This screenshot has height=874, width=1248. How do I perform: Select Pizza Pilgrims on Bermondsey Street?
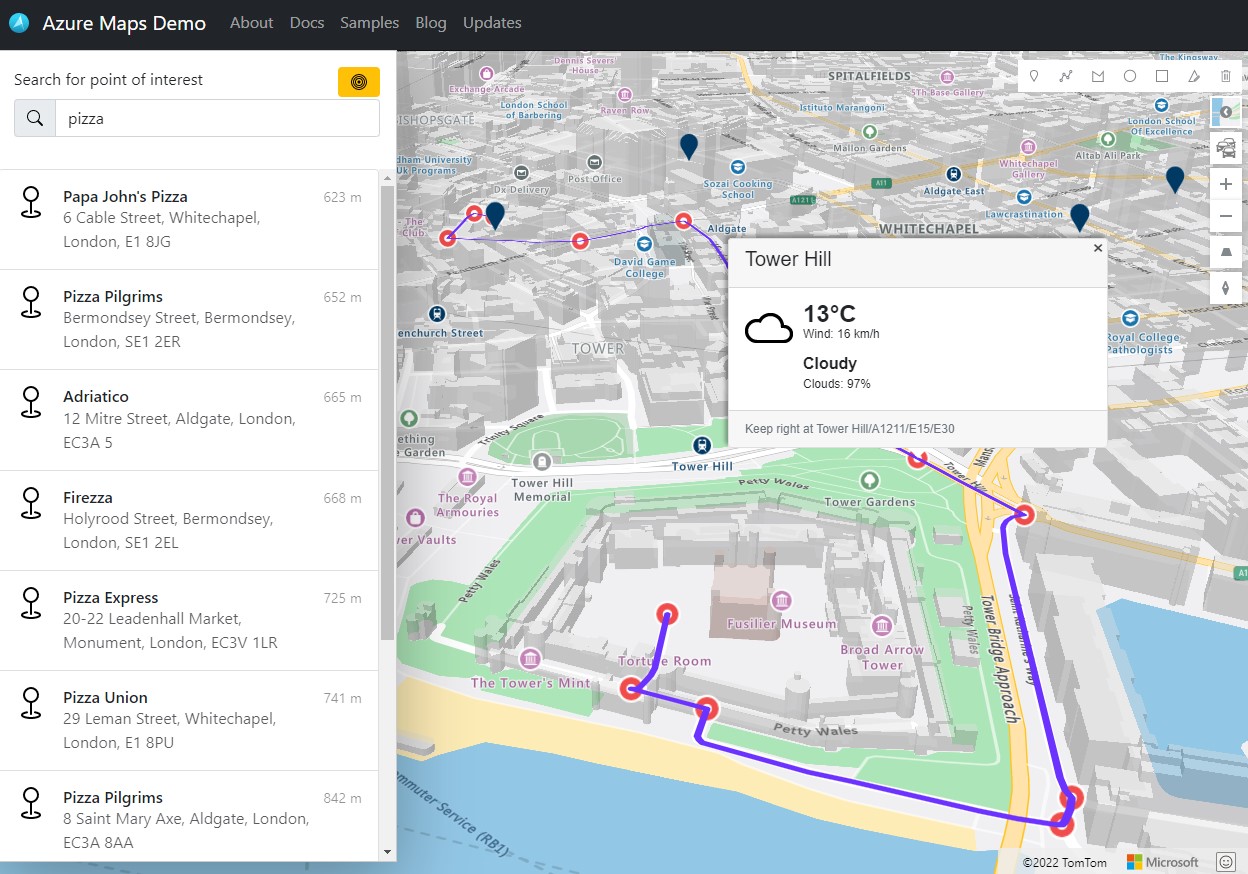point(189,319)
